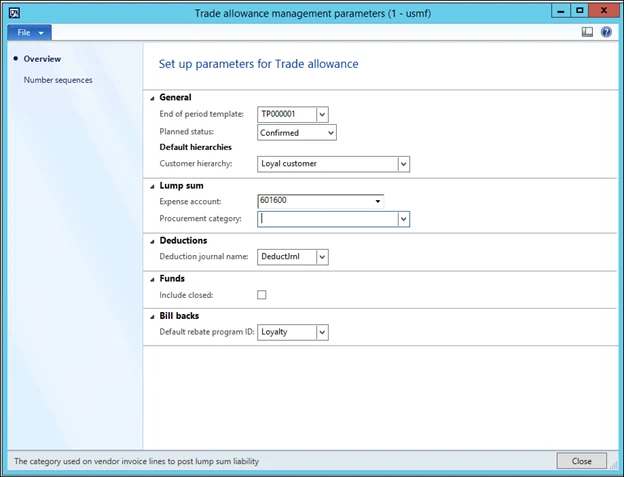Click the Include closed label
The image size is (628, 477).
coord(186,295)
